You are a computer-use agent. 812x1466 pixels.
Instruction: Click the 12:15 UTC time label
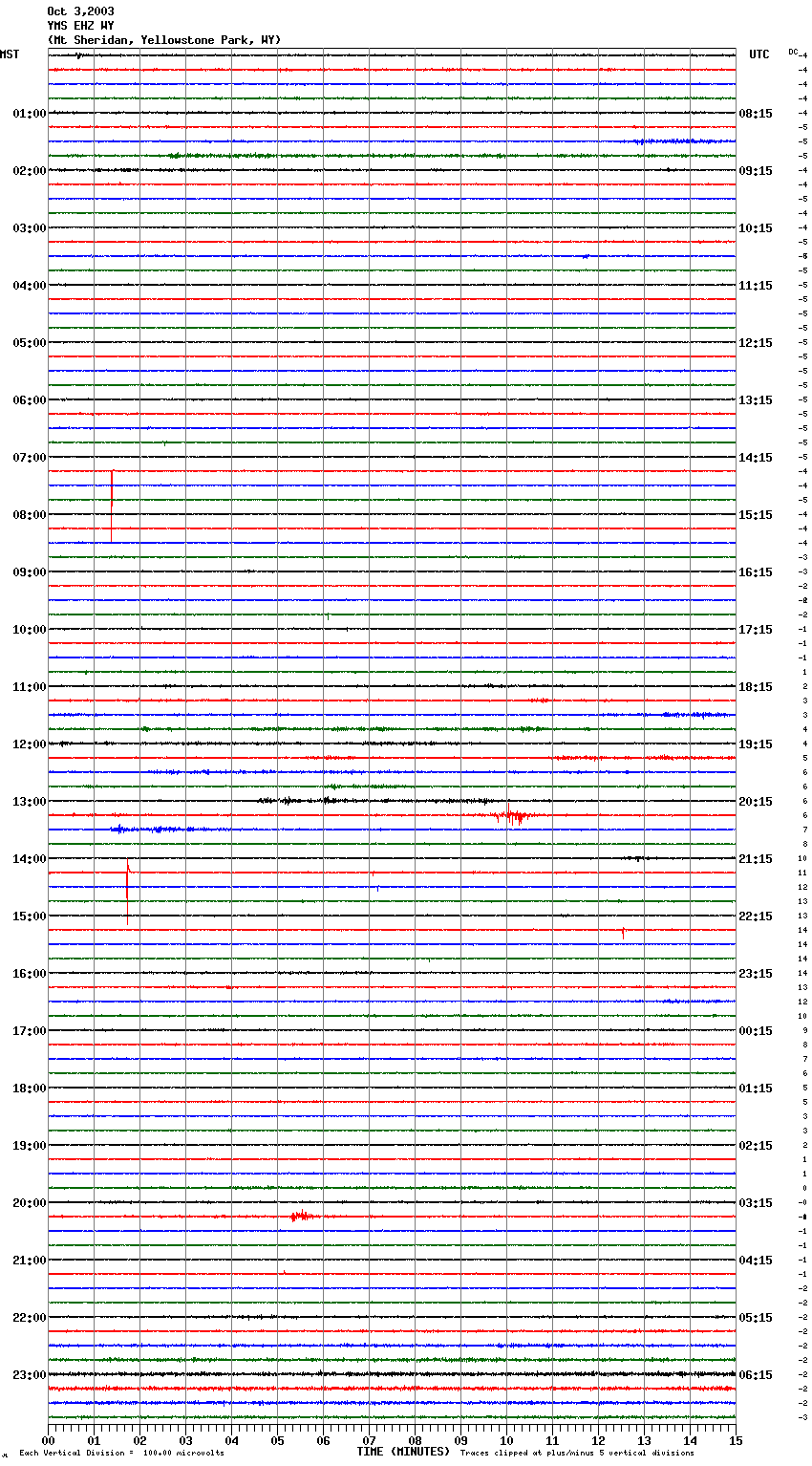tap(756, 343)
